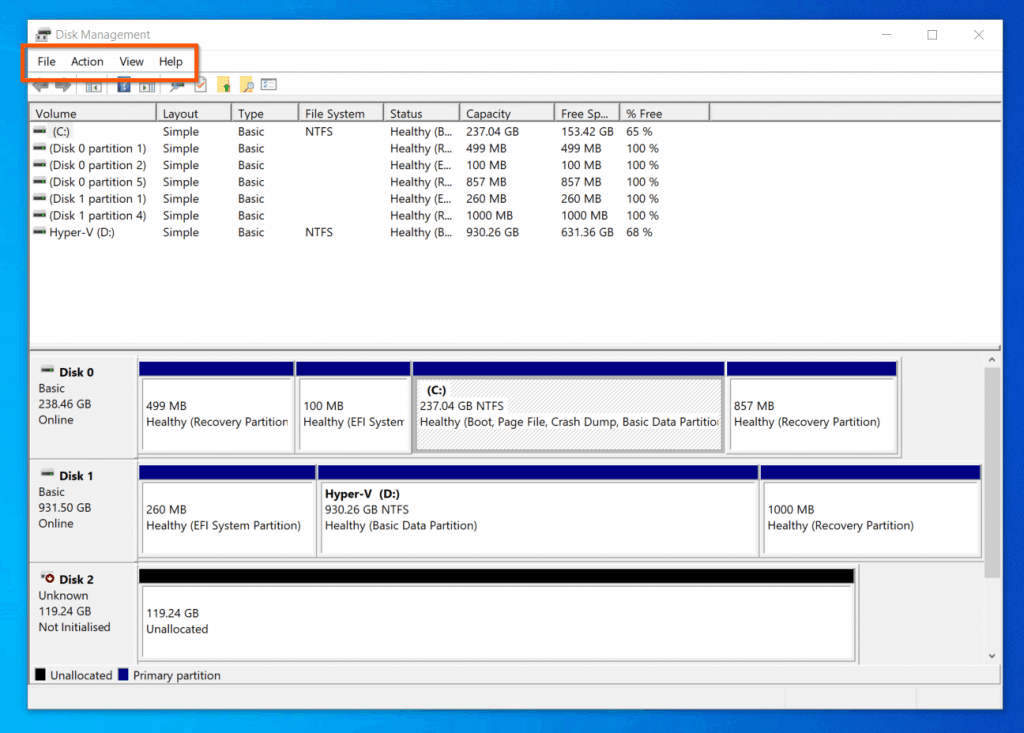
Task: Click the document with checkmark toolbar icon
Action: click(200, 85)
